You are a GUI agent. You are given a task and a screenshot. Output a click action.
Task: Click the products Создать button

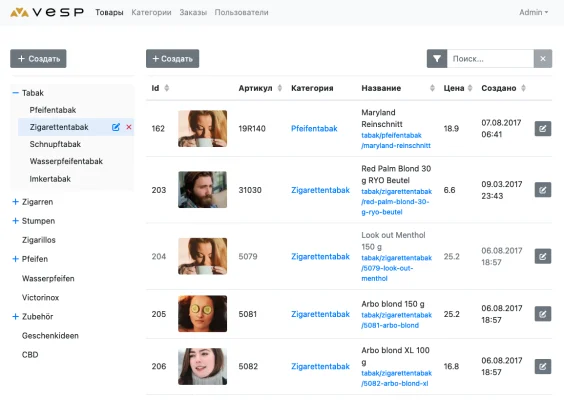click(173, 59)
